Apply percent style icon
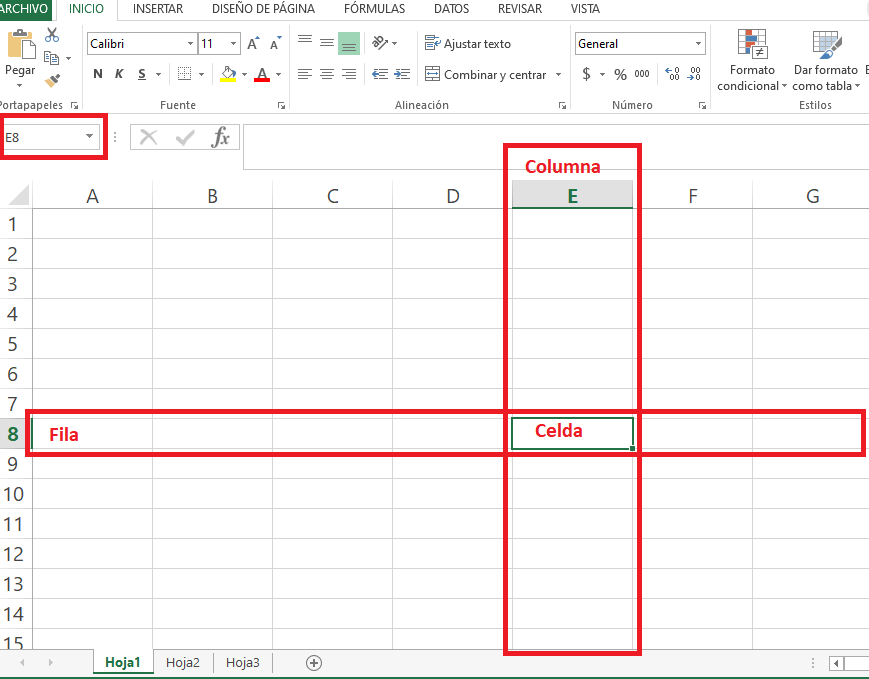Image resolution: width=869 pixels, height=679 pixels. pos(620,74)
